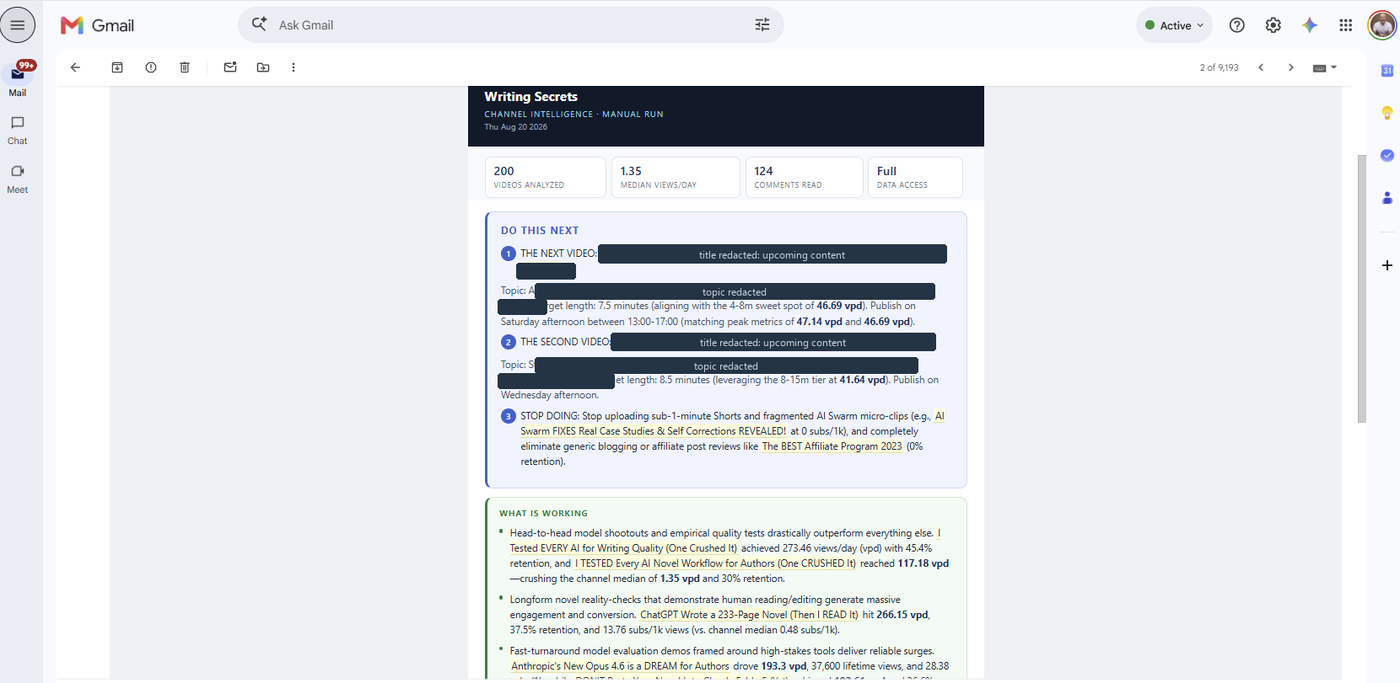The height and width of the screenshot is (683, 1400).
Task: Report this email as spam
Action: tap(151, 67)
